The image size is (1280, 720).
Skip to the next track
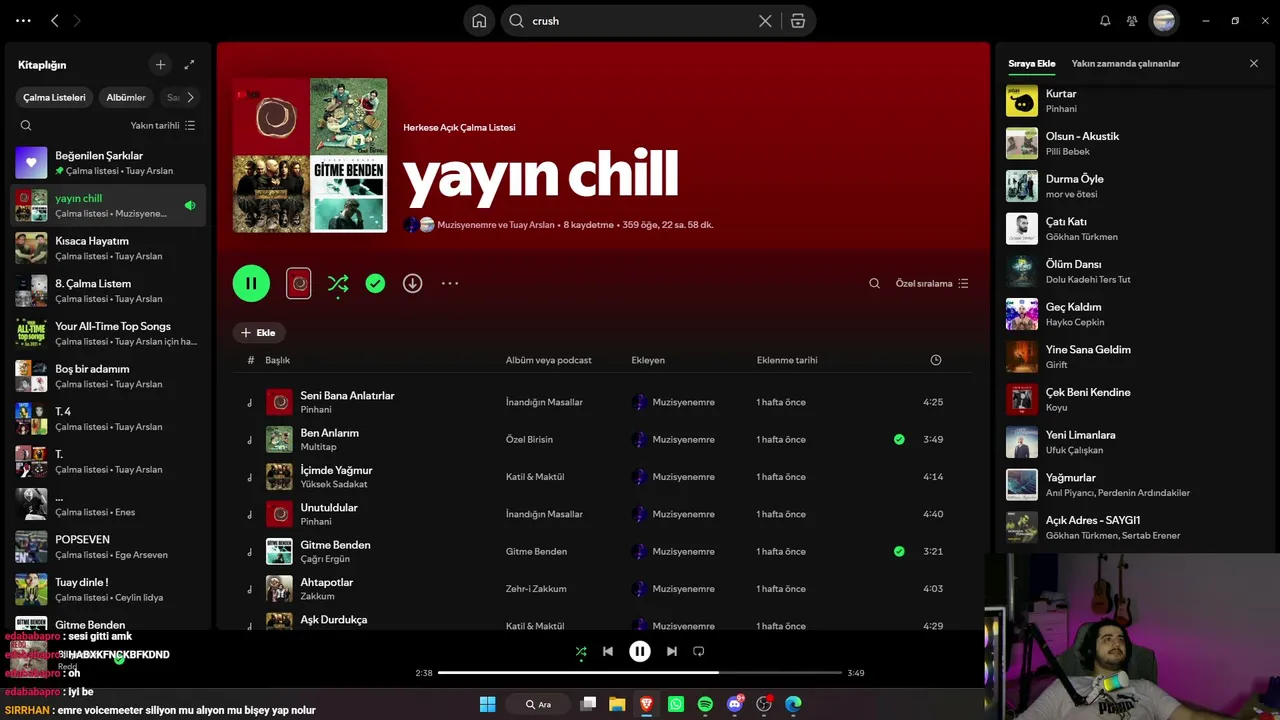point(672,652)
